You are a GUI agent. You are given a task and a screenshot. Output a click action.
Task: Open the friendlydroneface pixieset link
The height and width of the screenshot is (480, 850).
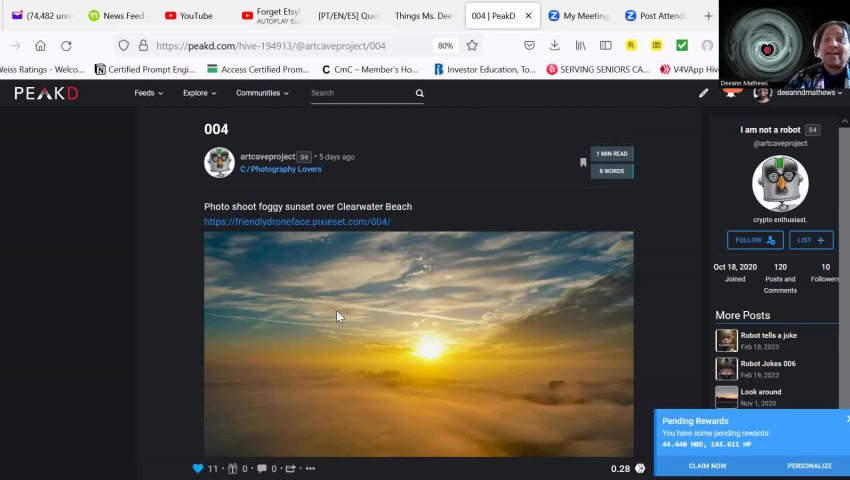pos(297,222)
